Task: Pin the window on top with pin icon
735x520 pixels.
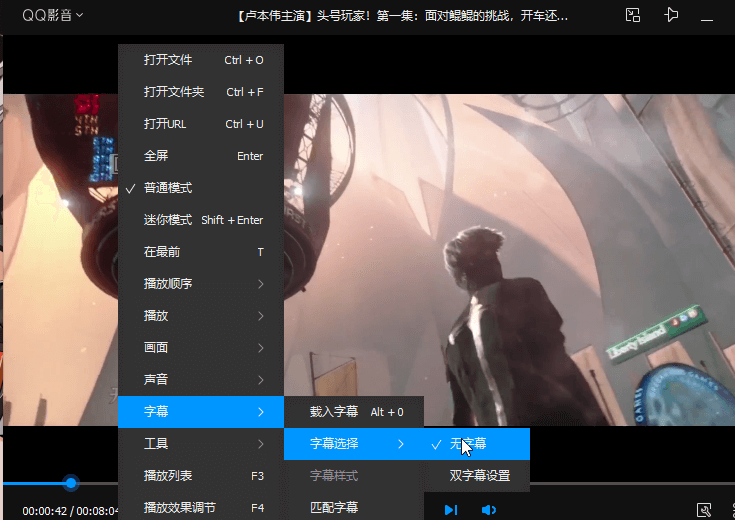Action: click(671, 15)
